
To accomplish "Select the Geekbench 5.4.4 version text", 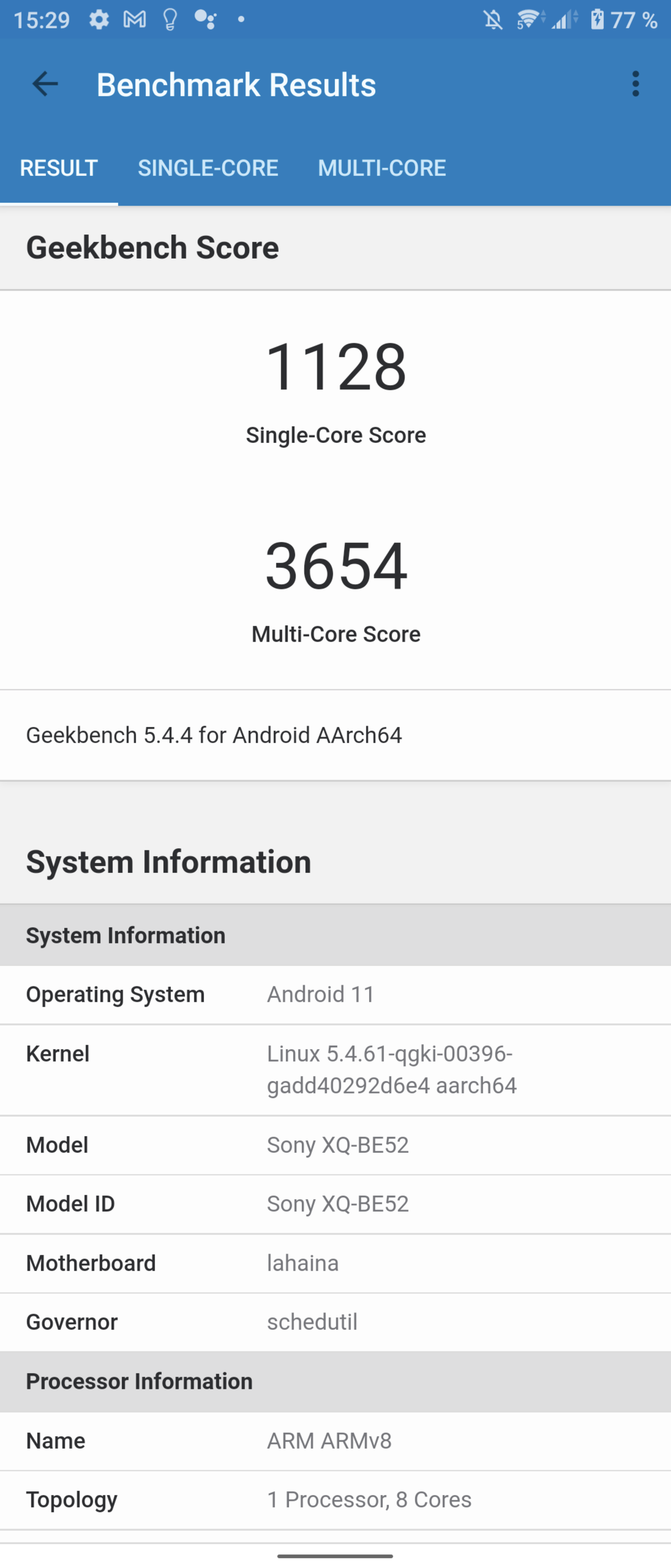I will [214, 735].
